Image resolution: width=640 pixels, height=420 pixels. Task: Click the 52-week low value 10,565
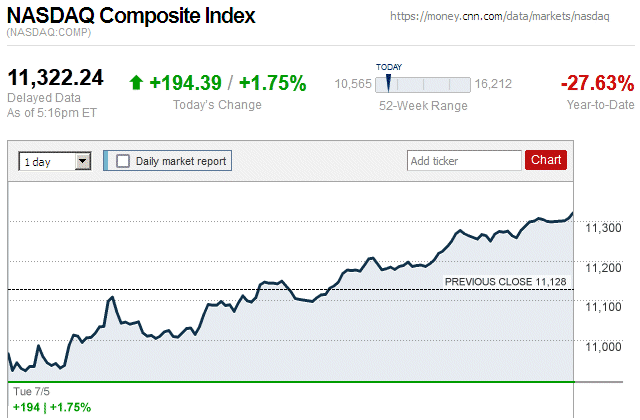click(x=353, y=84)
